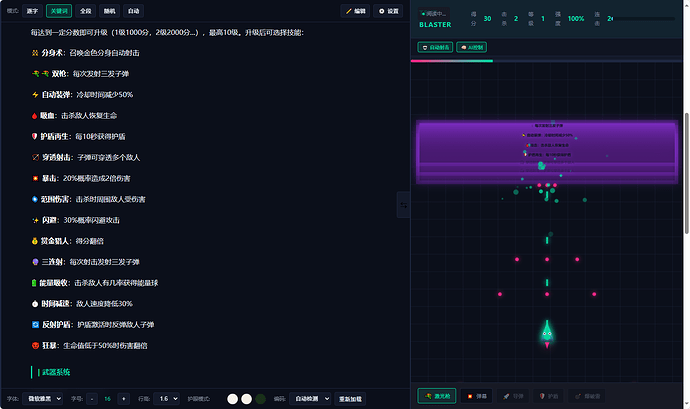This screenshot has height=409, width=690.
Task: Enable 自动 auto reading mode
Action: 133,11
